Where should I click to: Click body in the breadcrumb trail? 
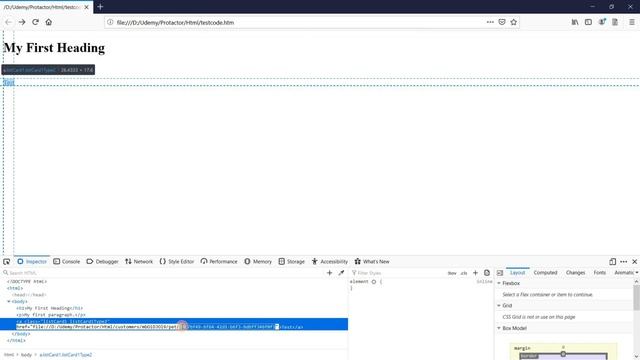(27, 355)
